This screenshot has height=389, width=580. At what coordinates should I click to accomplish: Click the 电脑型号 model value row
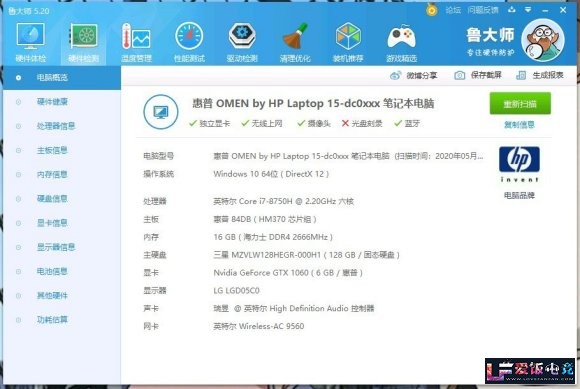coord(348,156)
